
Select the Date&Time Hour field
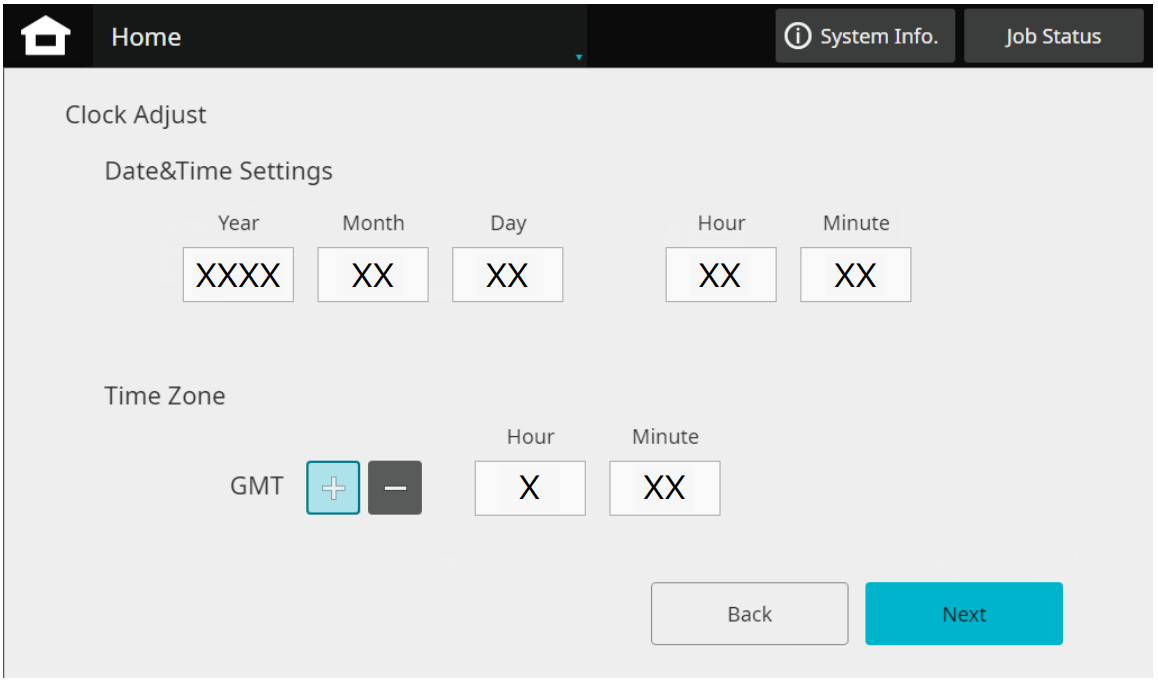pyautogui.click(x=721, y=275)
